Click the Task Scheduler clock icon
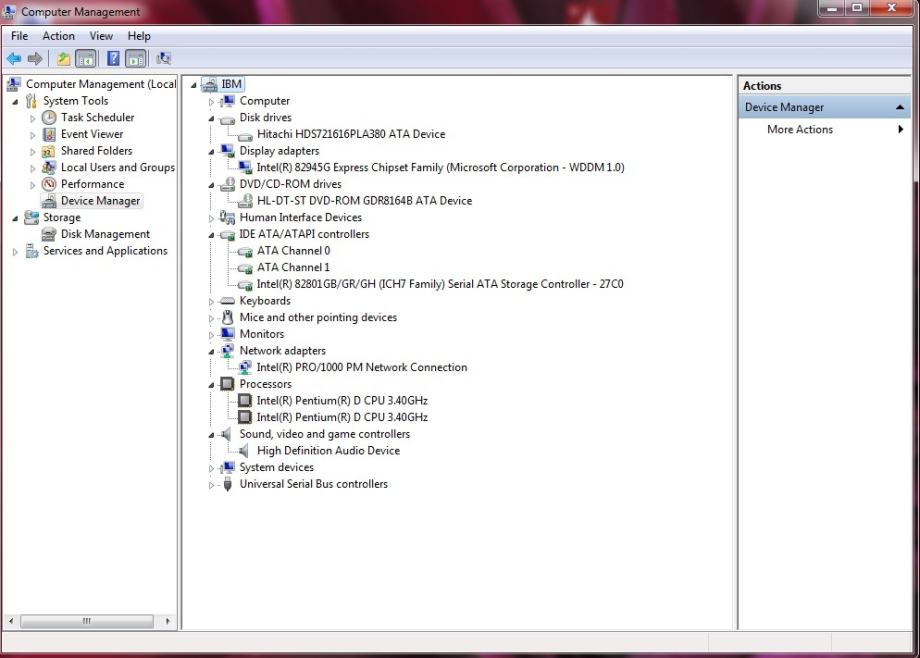Screen dimensions: 920x658 [49, 117]
